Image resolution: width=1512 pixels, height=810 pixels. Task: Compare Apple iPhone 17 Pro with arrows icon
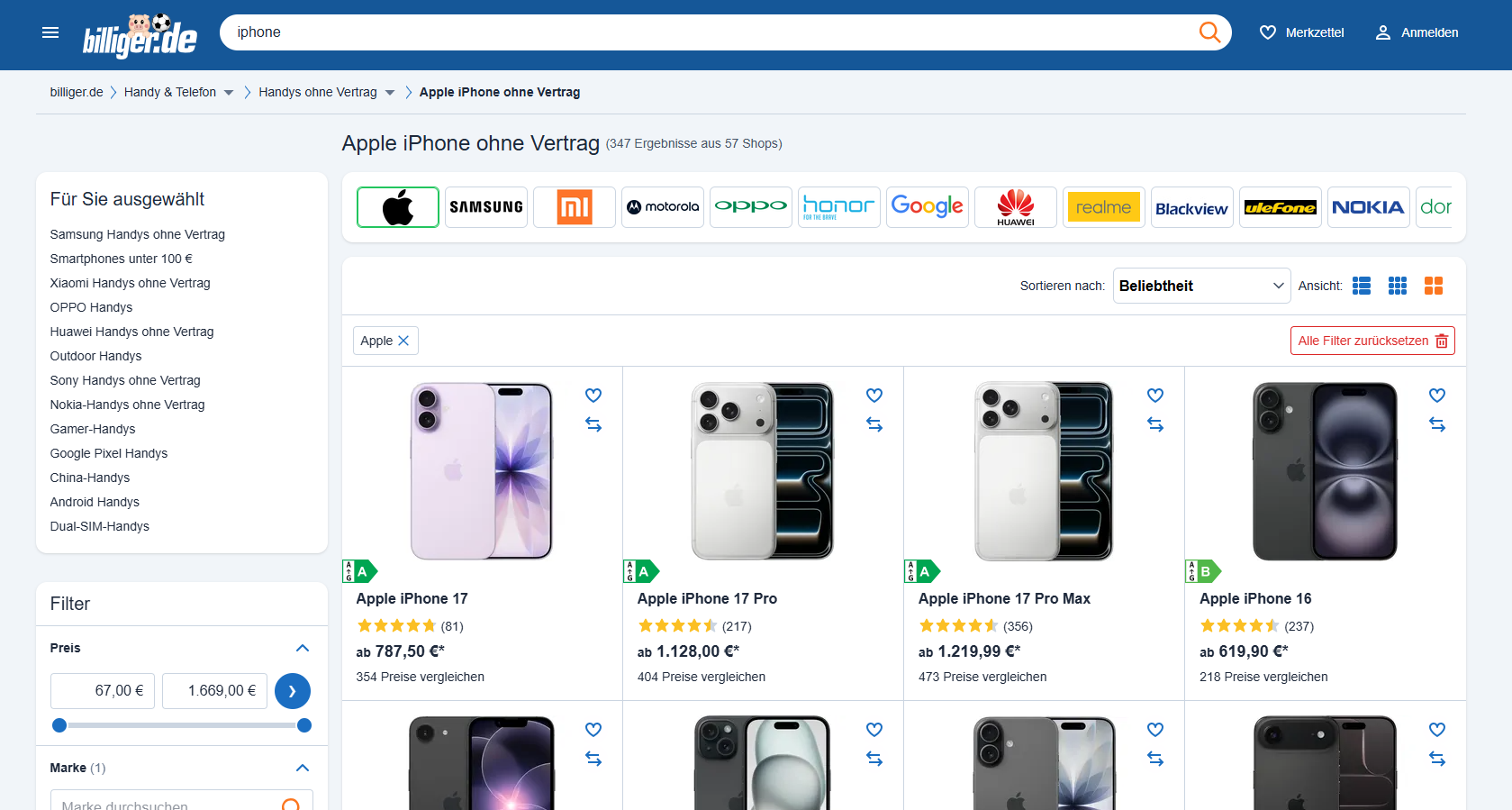[x=874, y=424]
